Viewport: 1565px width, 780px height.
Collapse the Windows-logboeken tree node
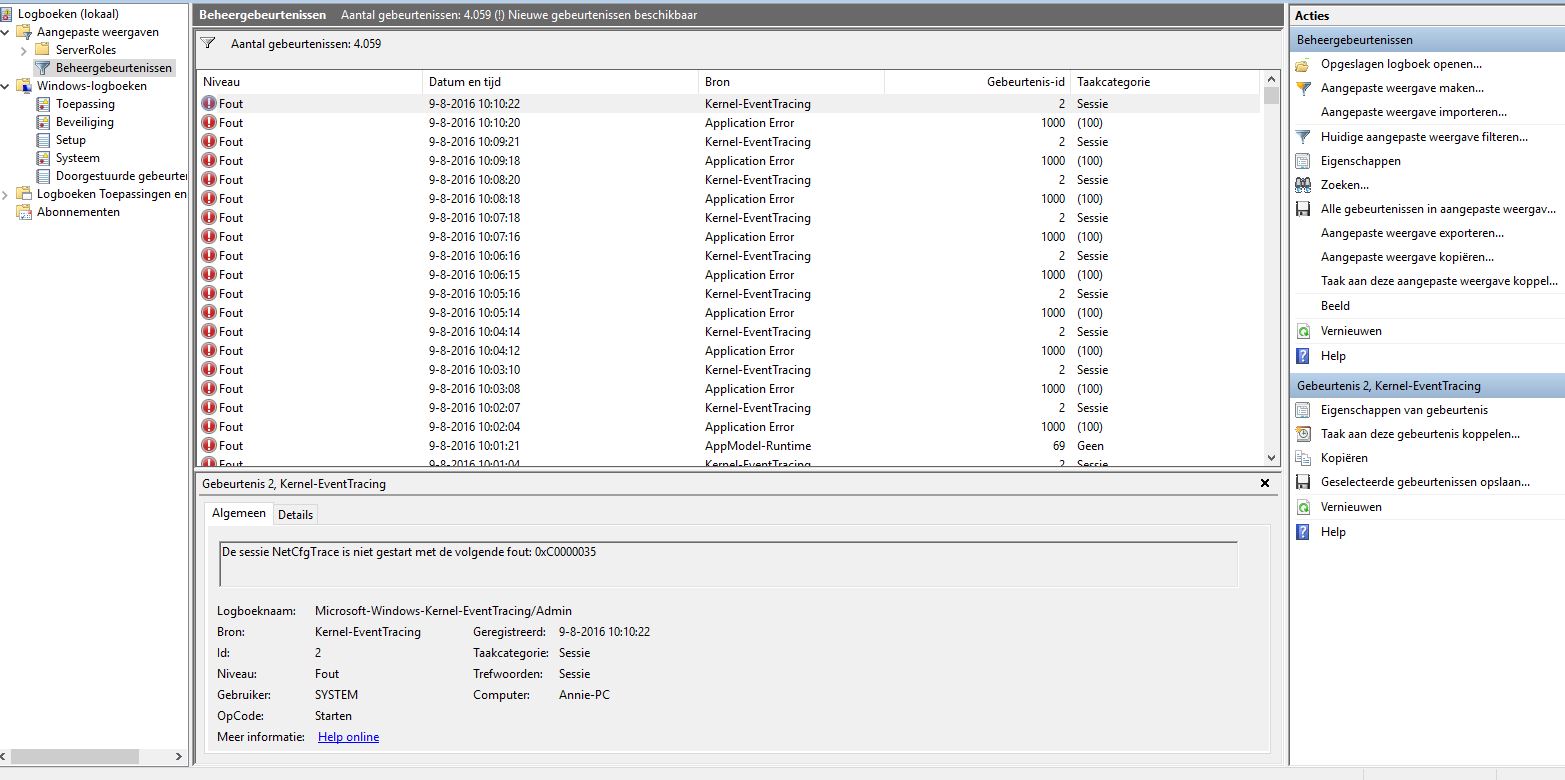tap(6, 86)
